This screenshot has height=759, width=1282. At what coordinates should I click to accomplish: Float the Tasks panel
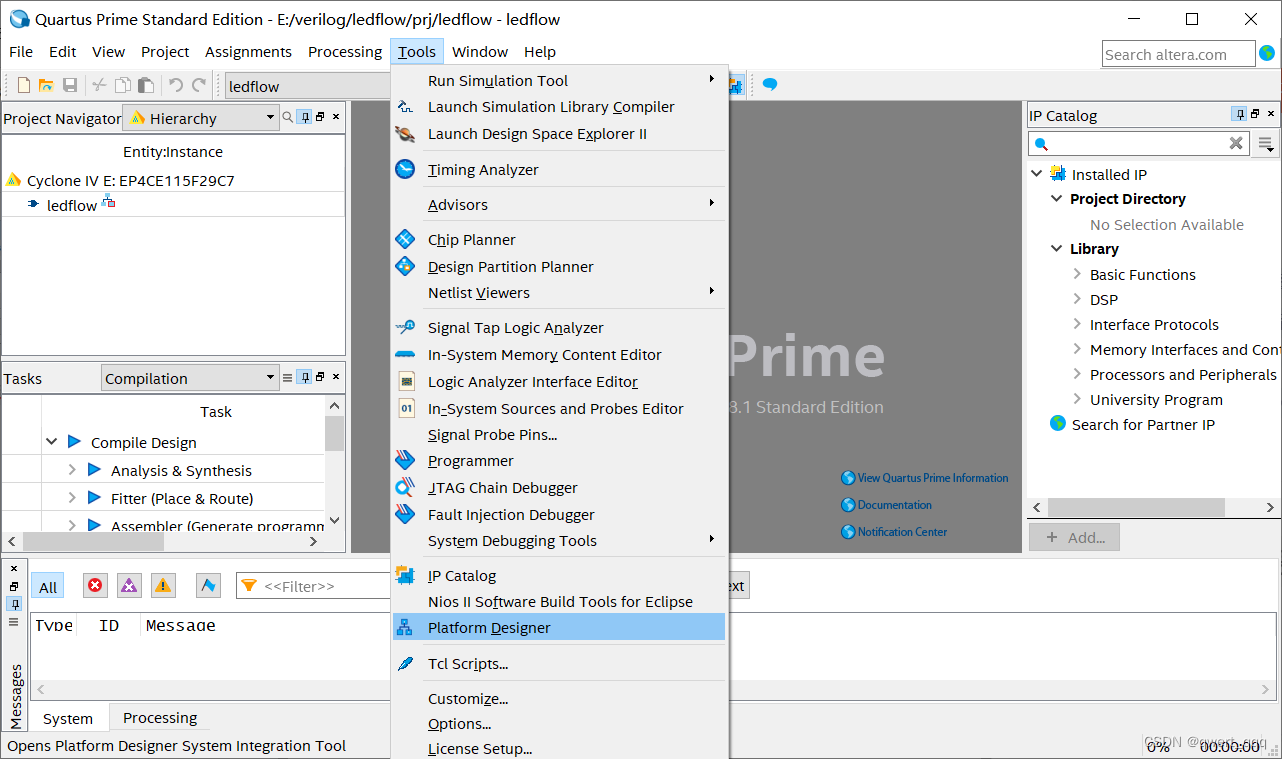click(320, 377)
